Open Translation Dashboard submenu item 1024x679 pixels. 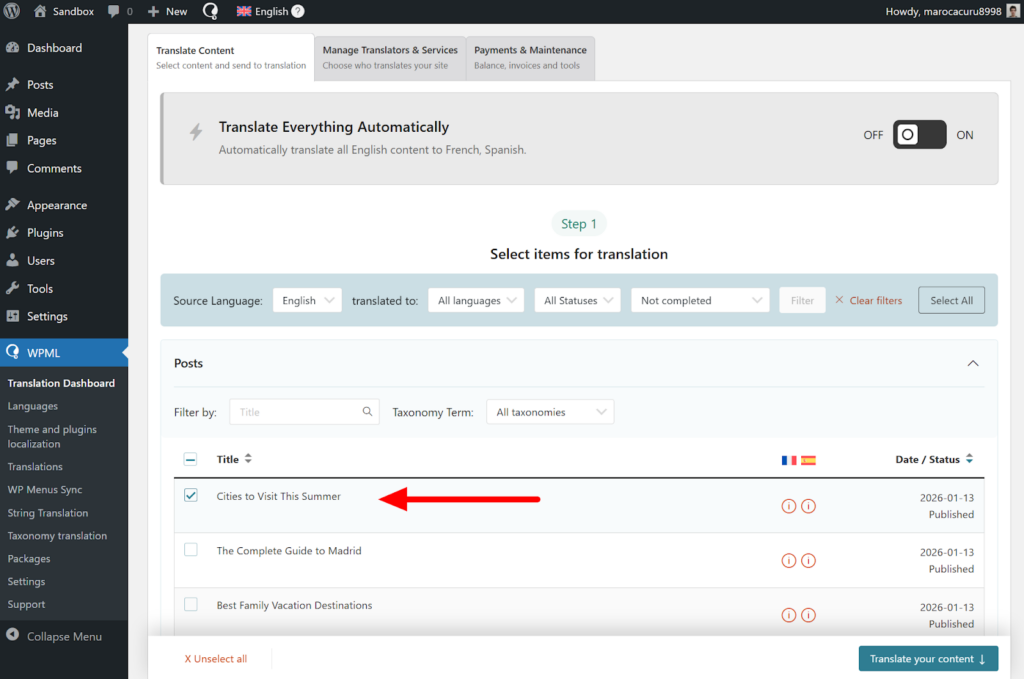point(61,383)
